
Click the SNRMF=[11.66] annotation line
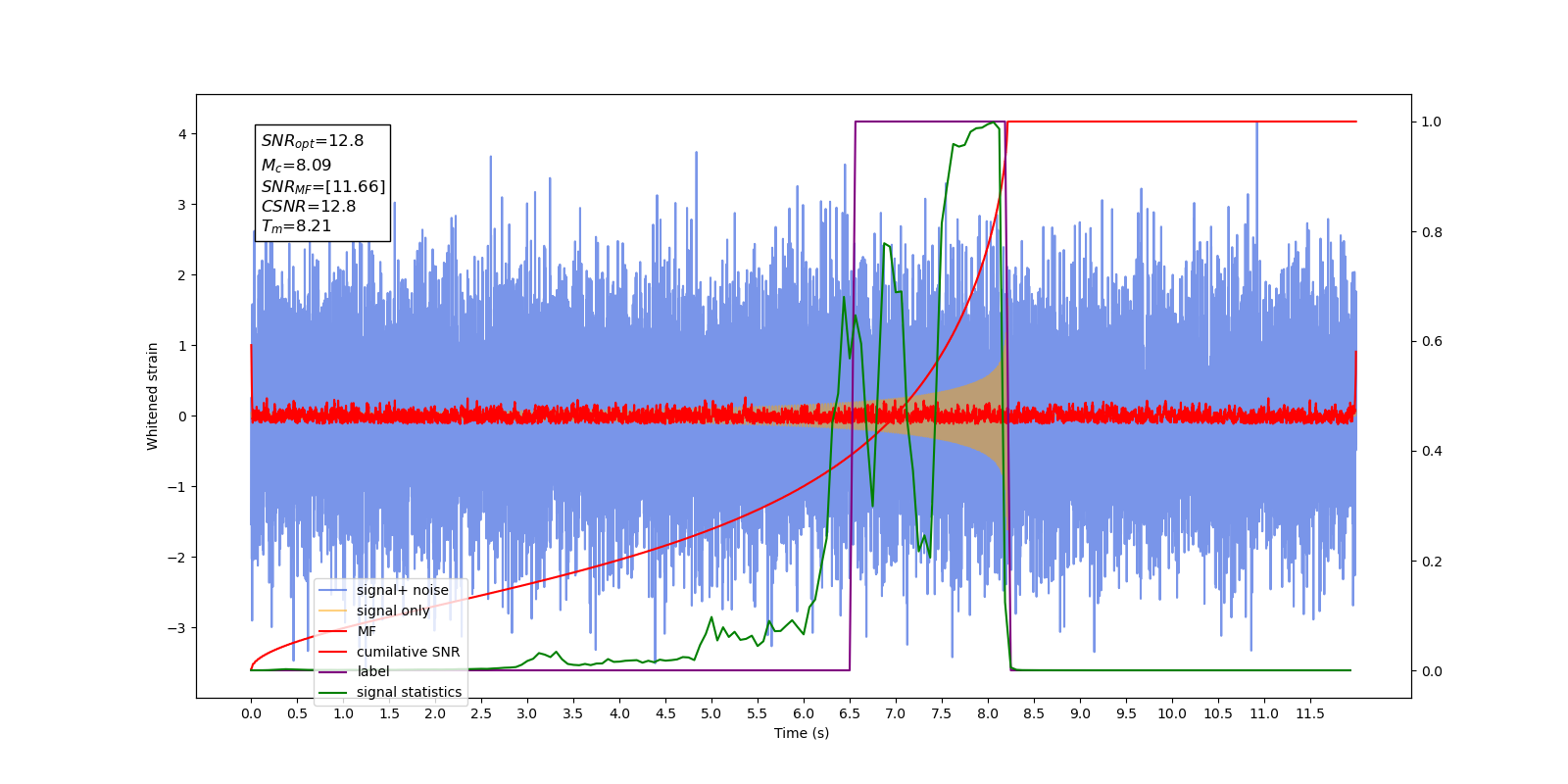tap(323, 186)
